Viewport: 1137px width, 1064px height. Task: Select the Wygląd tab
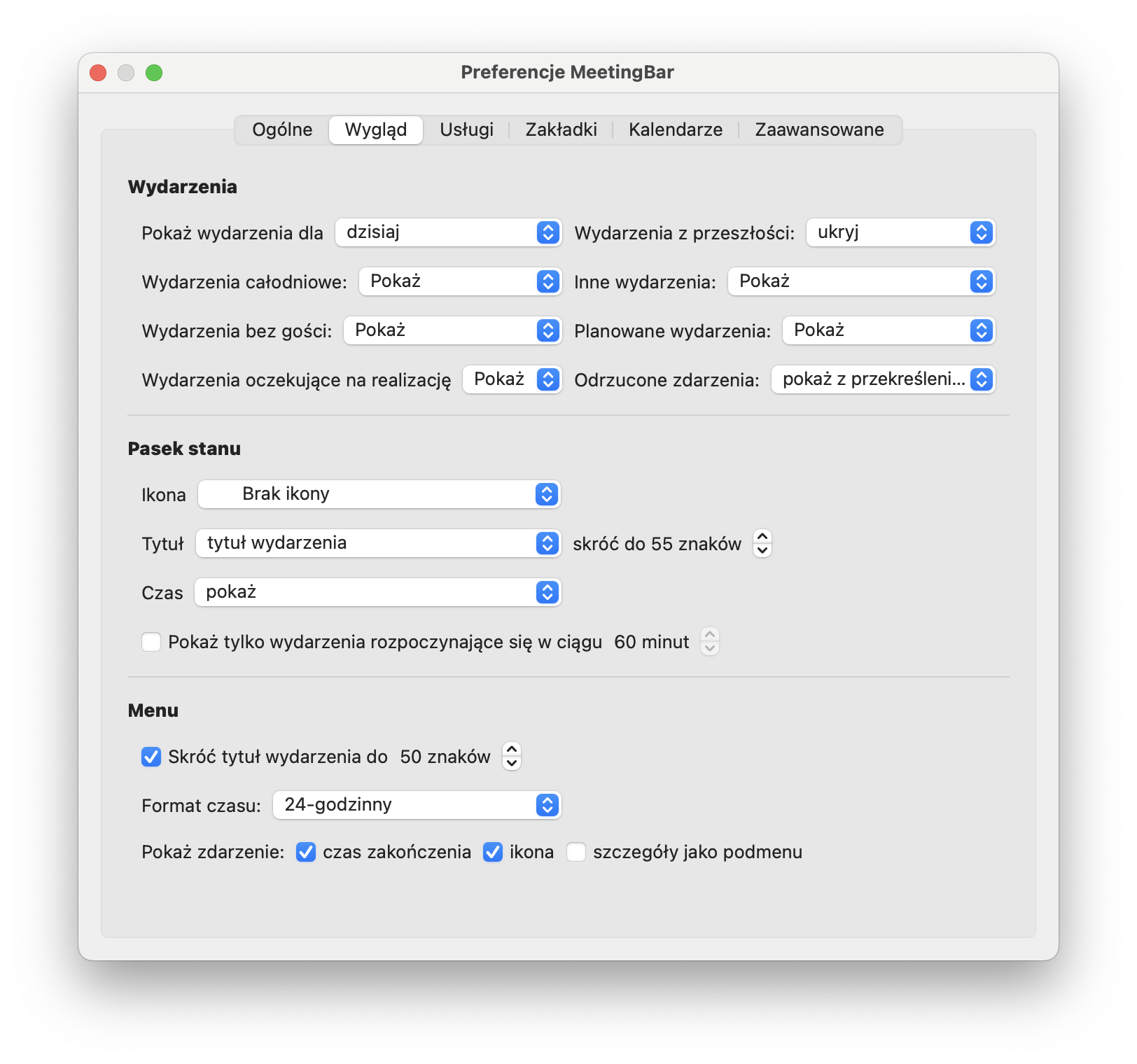(x=376, y=129)
